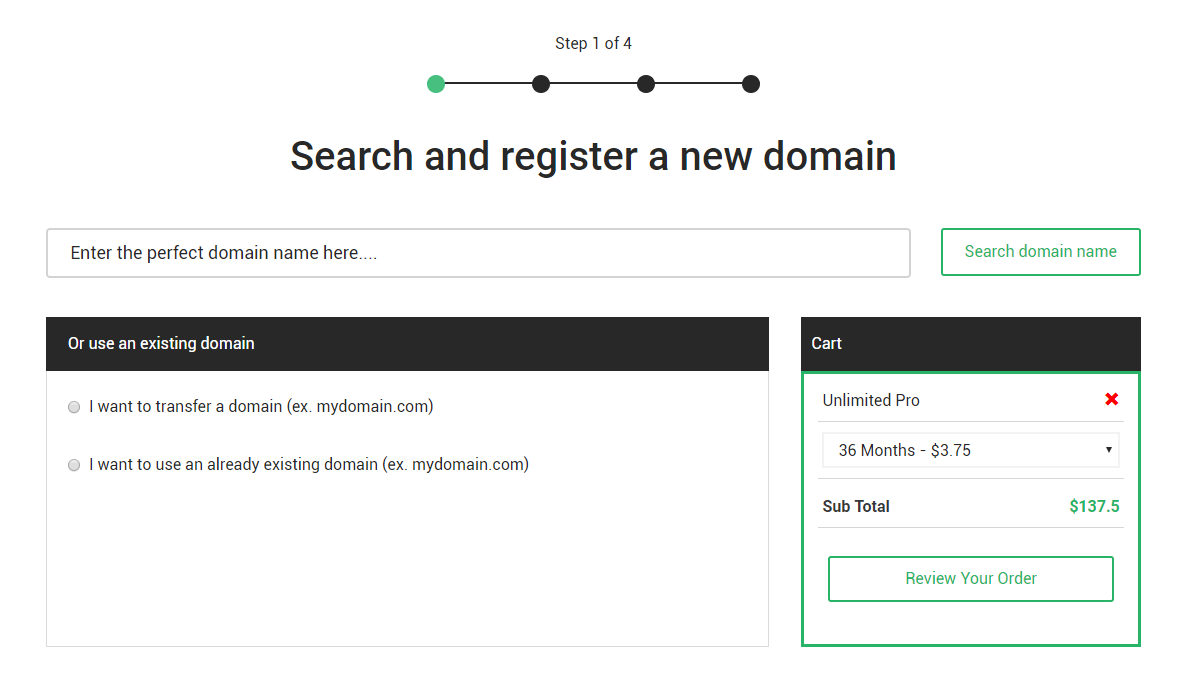Click the third step indicator dot

pyautogui.click(x=646, y=84)
